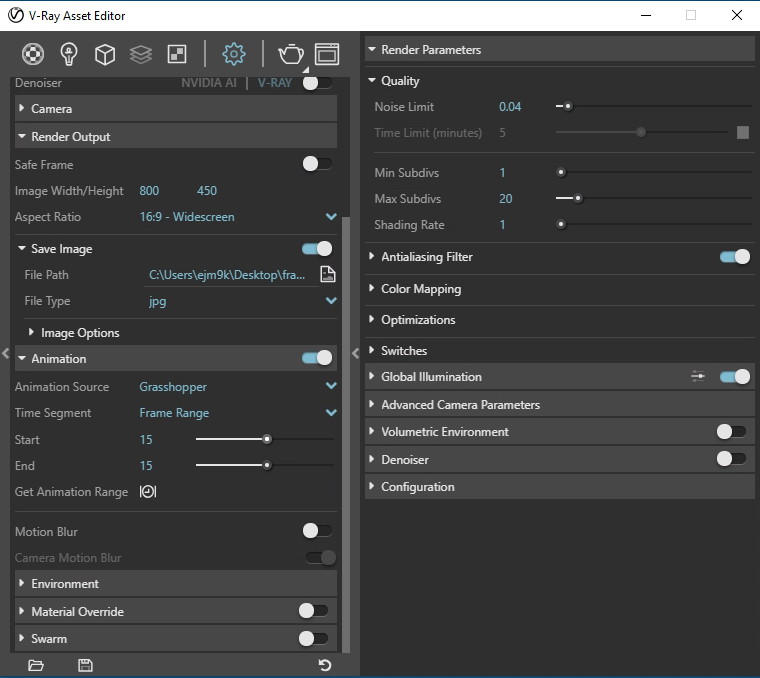Open the Materials tab icon
760x678 pixels.
click(33, 54)
